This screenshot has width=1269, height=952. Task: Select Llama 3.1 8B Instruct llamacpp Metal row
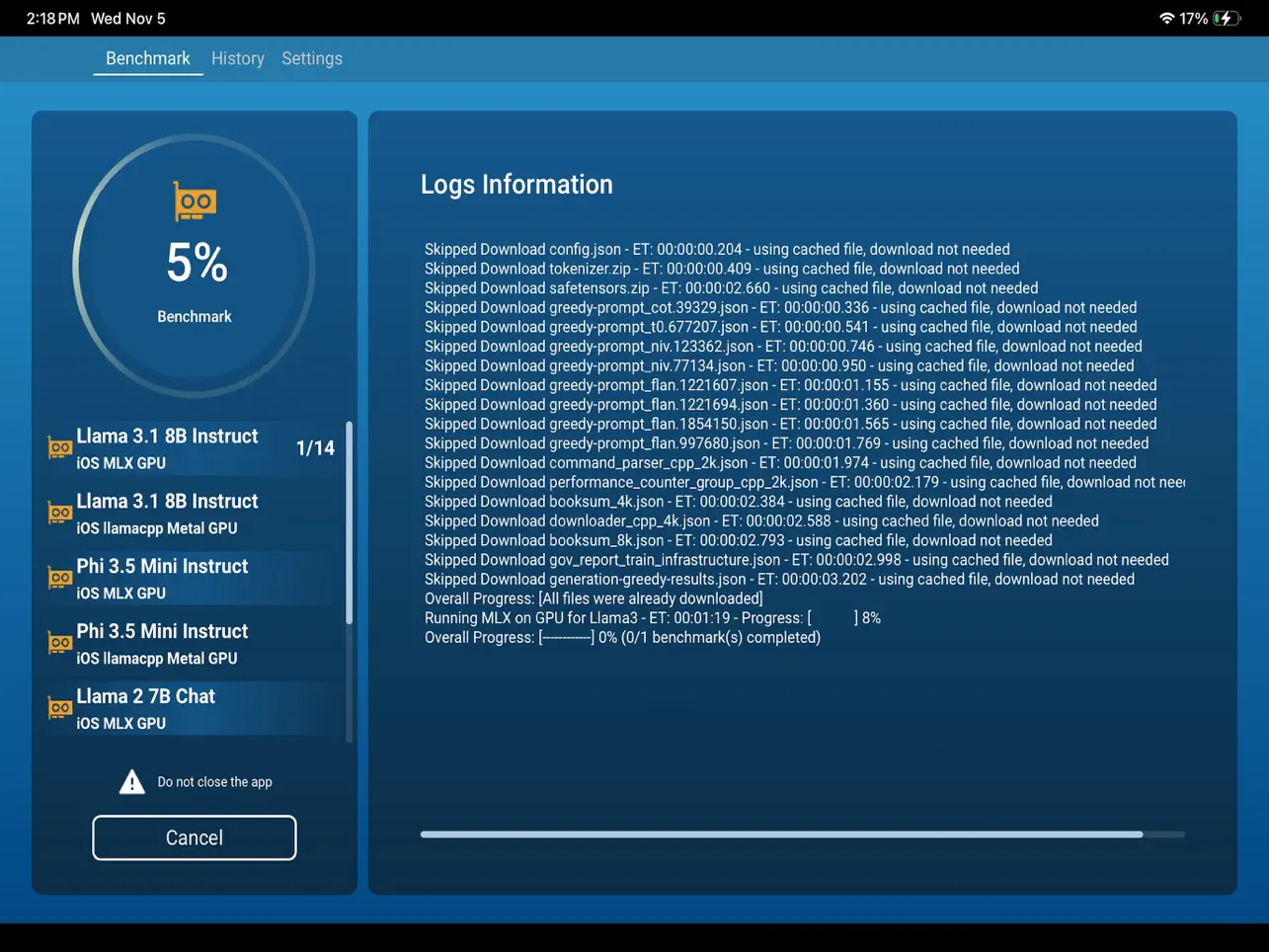[195, 514]
